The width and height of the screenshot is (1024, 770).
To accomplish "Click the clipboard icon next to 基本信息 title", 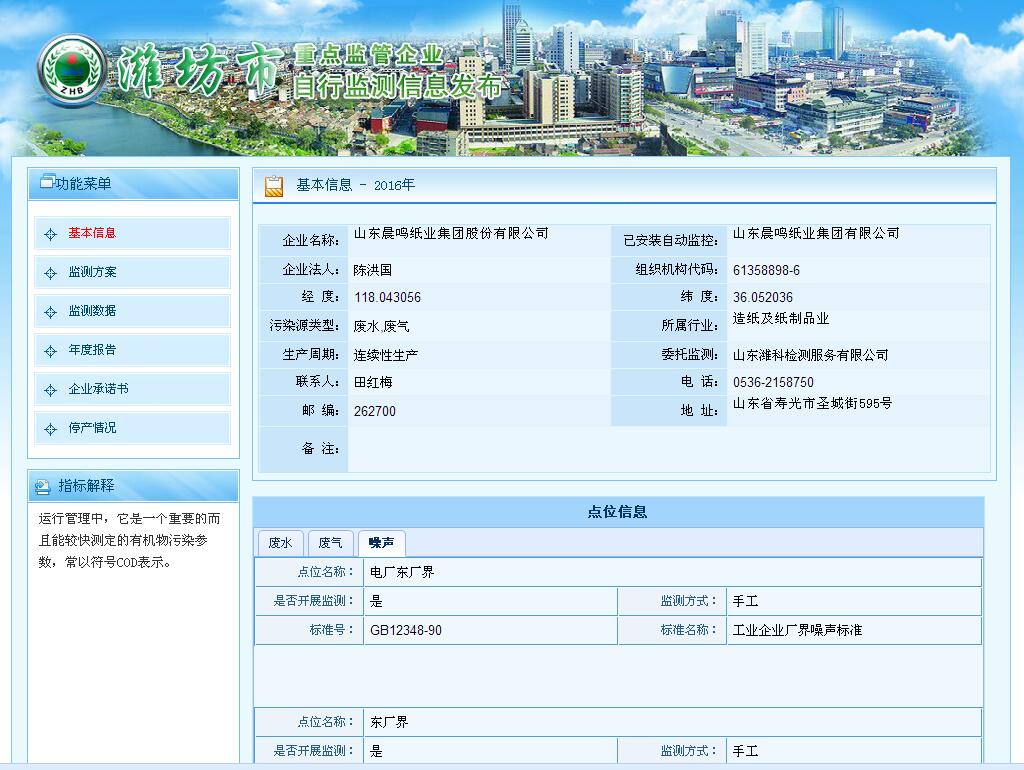I will point(274,186).
